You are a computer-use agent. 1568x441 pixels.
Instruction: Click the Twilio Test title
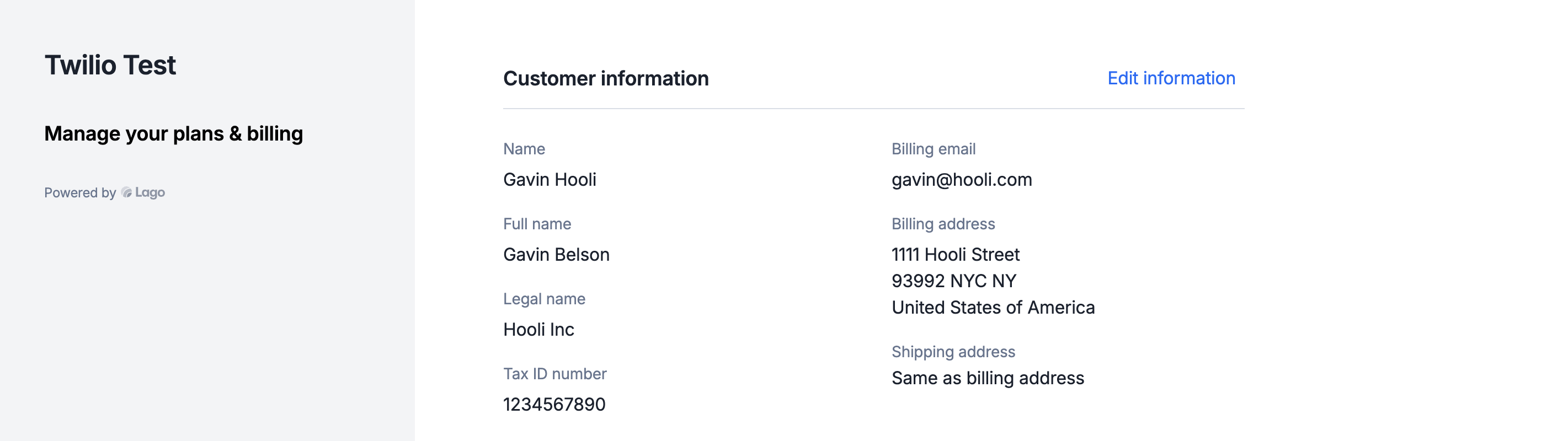[x=110, y=65]
